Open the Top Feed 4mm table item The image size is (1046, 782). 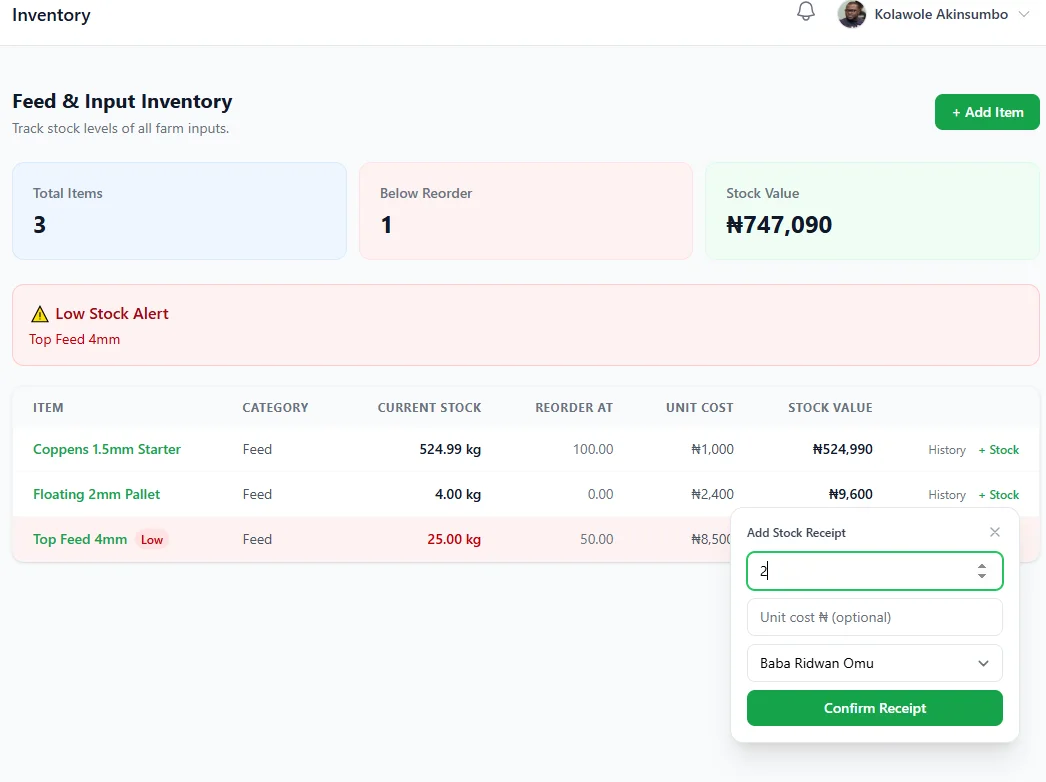[x=80, y=539]
